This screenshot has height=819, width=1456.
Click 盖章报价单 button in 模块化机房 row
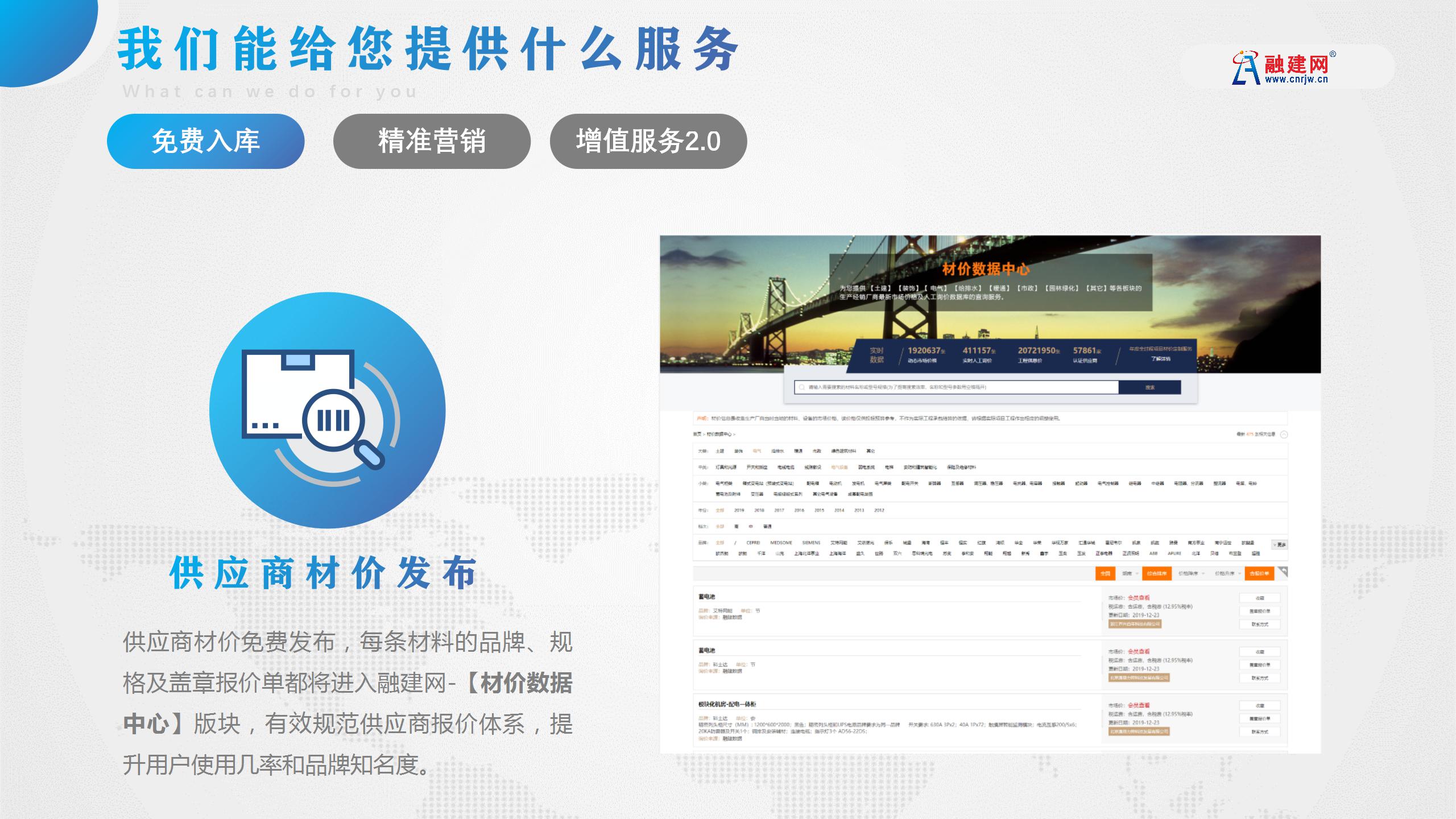[x=1260, y=719]
